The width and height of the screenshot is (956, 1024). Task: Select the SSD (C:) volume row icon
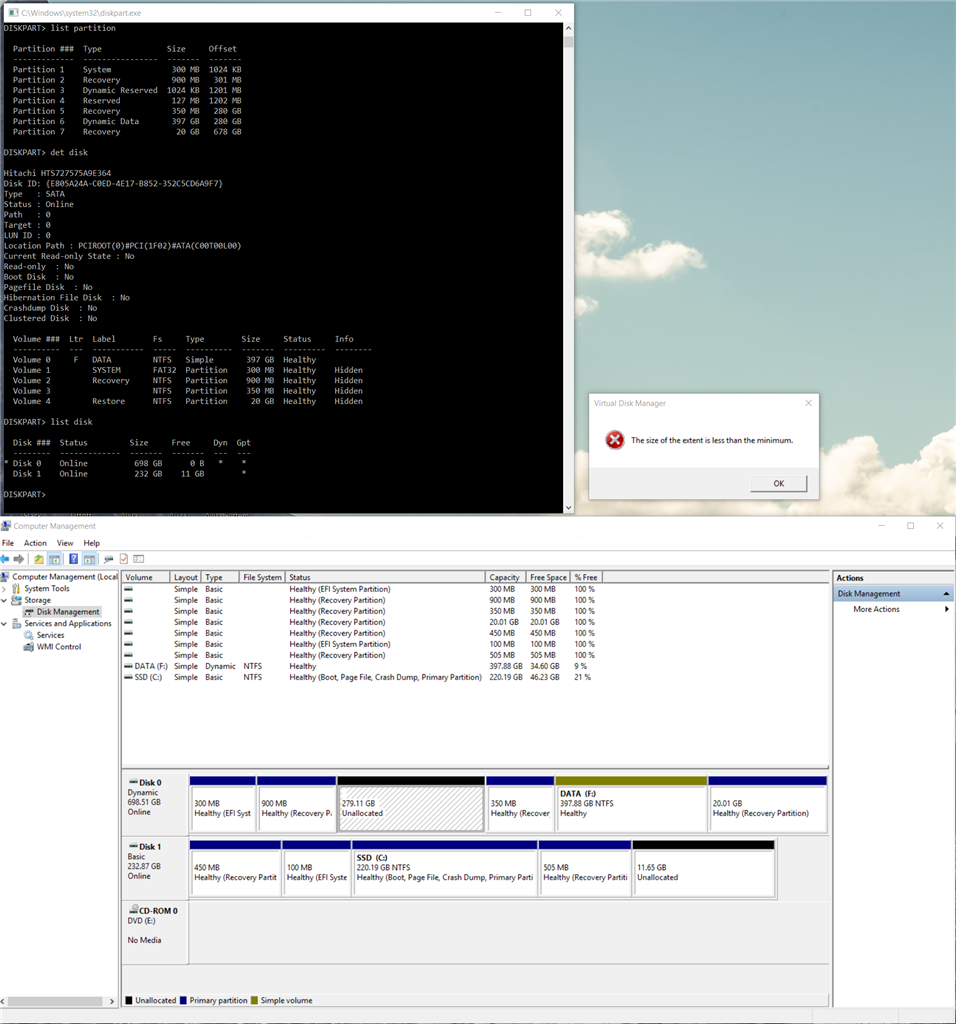(x=129, y=677)
